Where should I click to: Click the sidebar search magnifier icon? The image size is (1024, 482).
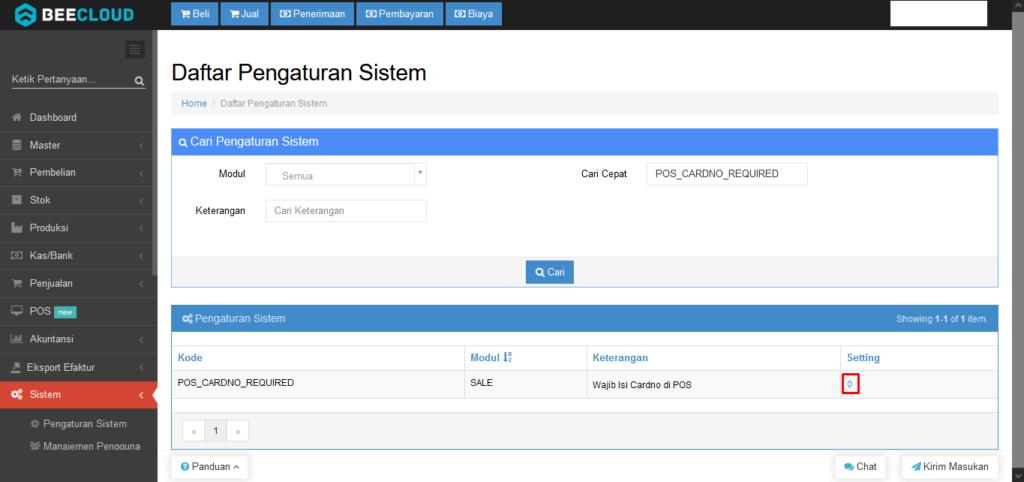click(139, 81)
